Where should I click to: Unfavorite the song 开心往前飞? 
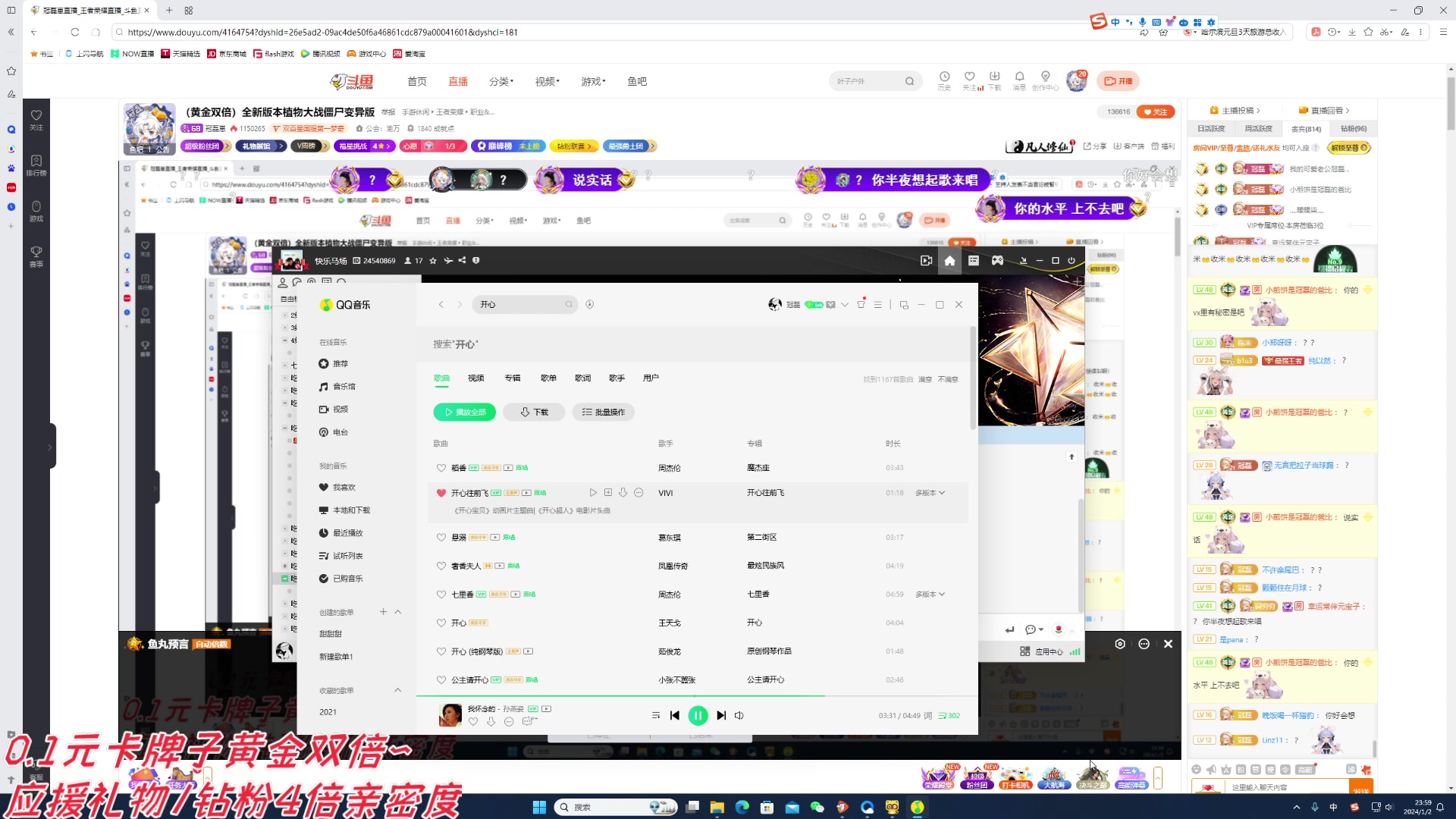coord(441,493)
